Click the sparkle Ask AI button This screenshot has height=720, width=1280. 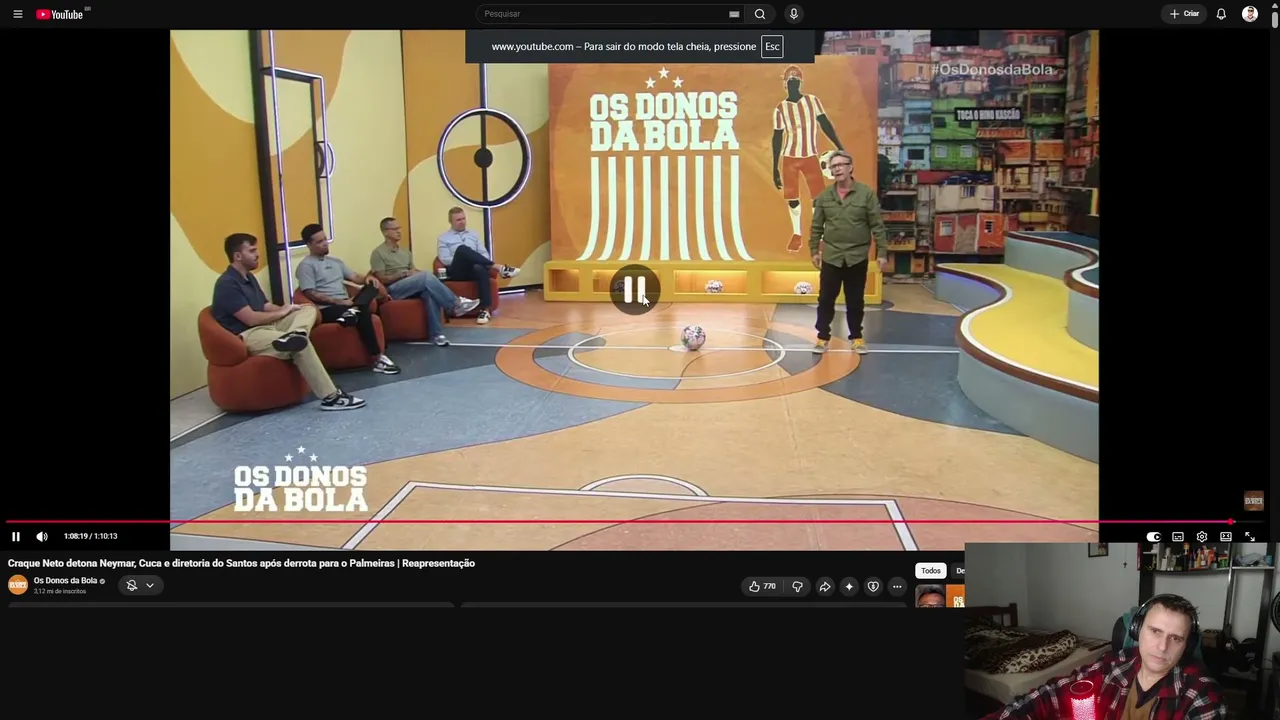tap(849, 587)
